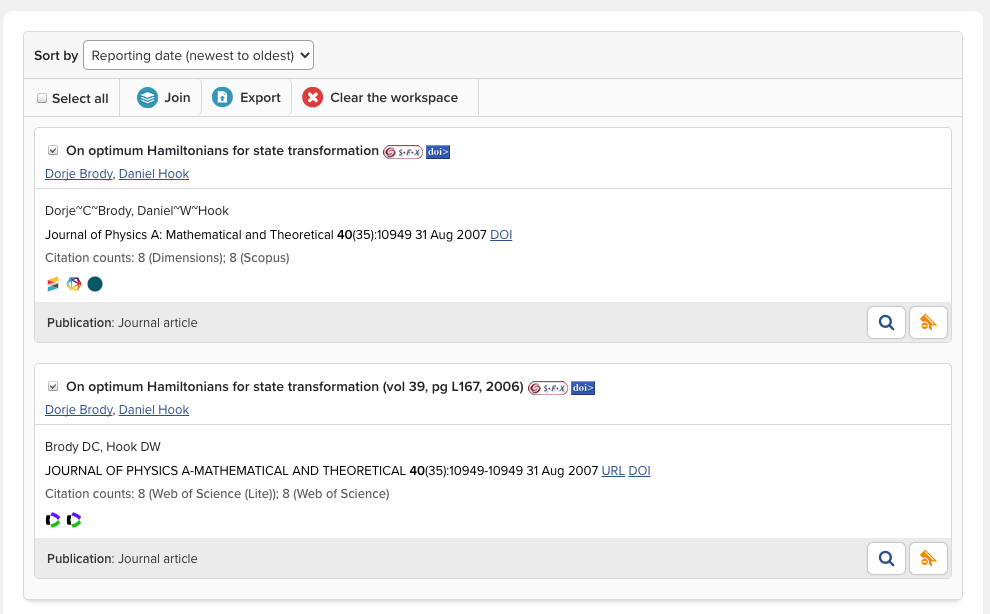The width and height of the screenshot is (990, 614).
Task: Open the Dorje Brody author link in first record
Action: click(x=78, y=174)
